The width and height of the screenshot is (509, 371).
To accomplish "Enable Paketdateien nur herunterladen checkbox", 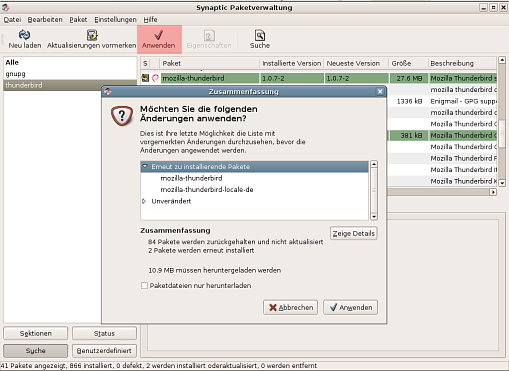I will tap(144, 286).
